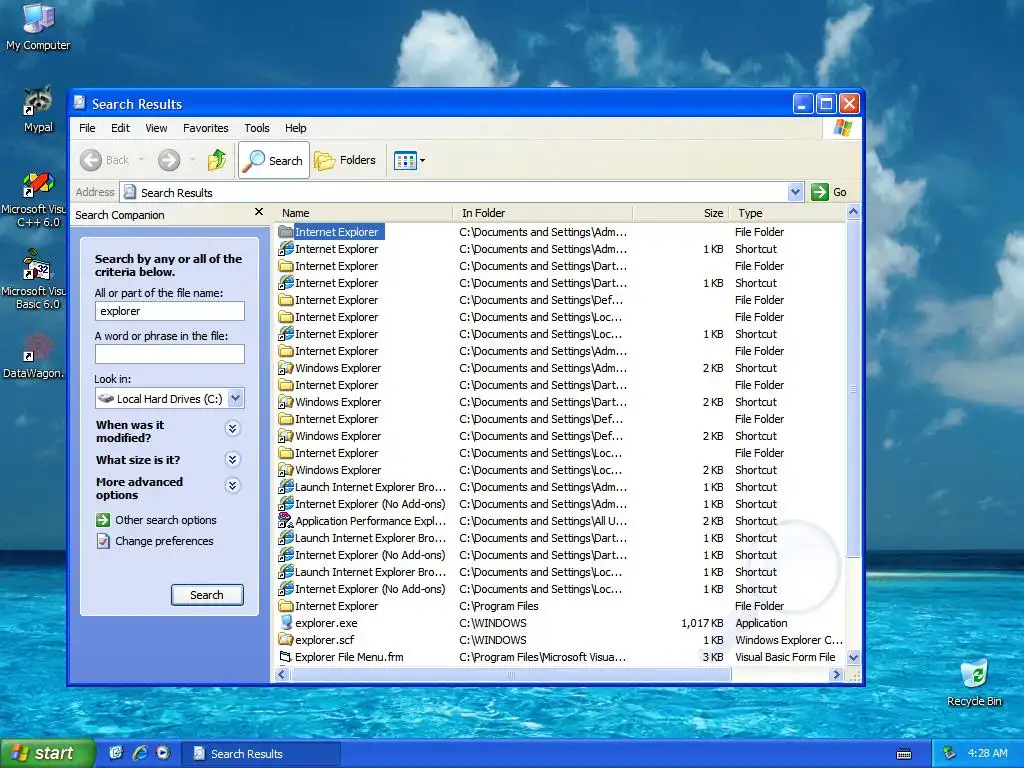Open the Recycle Bin desktop icon
Screen dimensions: 1024x768
974,683
